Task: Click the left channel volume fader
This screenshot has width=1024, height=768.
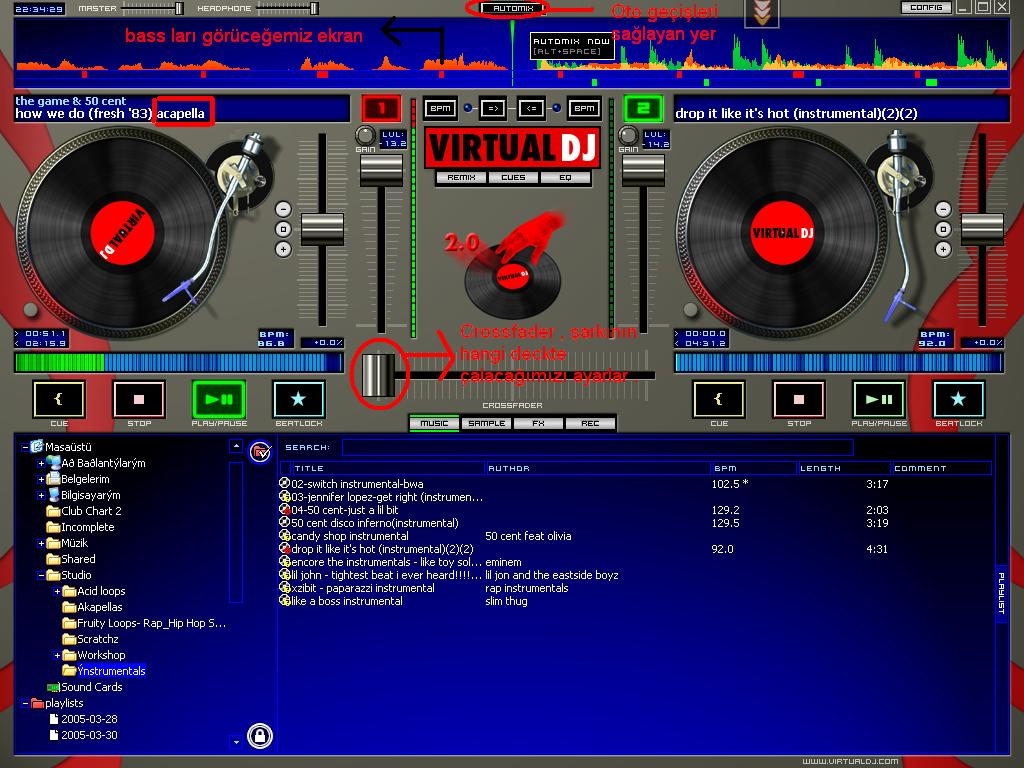Action: pyautogui.click(x=381, y=170)
